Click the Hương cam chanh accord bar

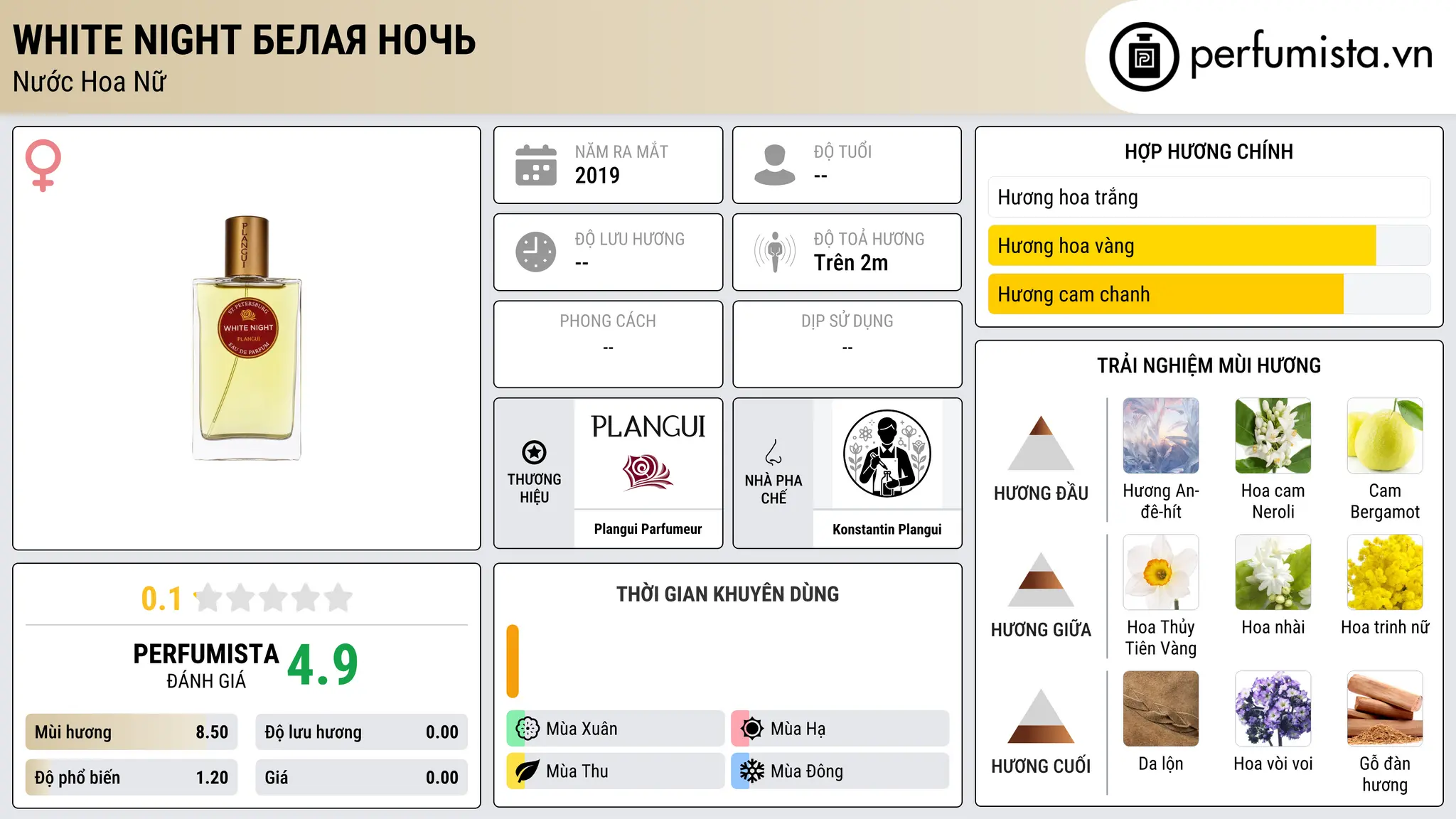1209,294
